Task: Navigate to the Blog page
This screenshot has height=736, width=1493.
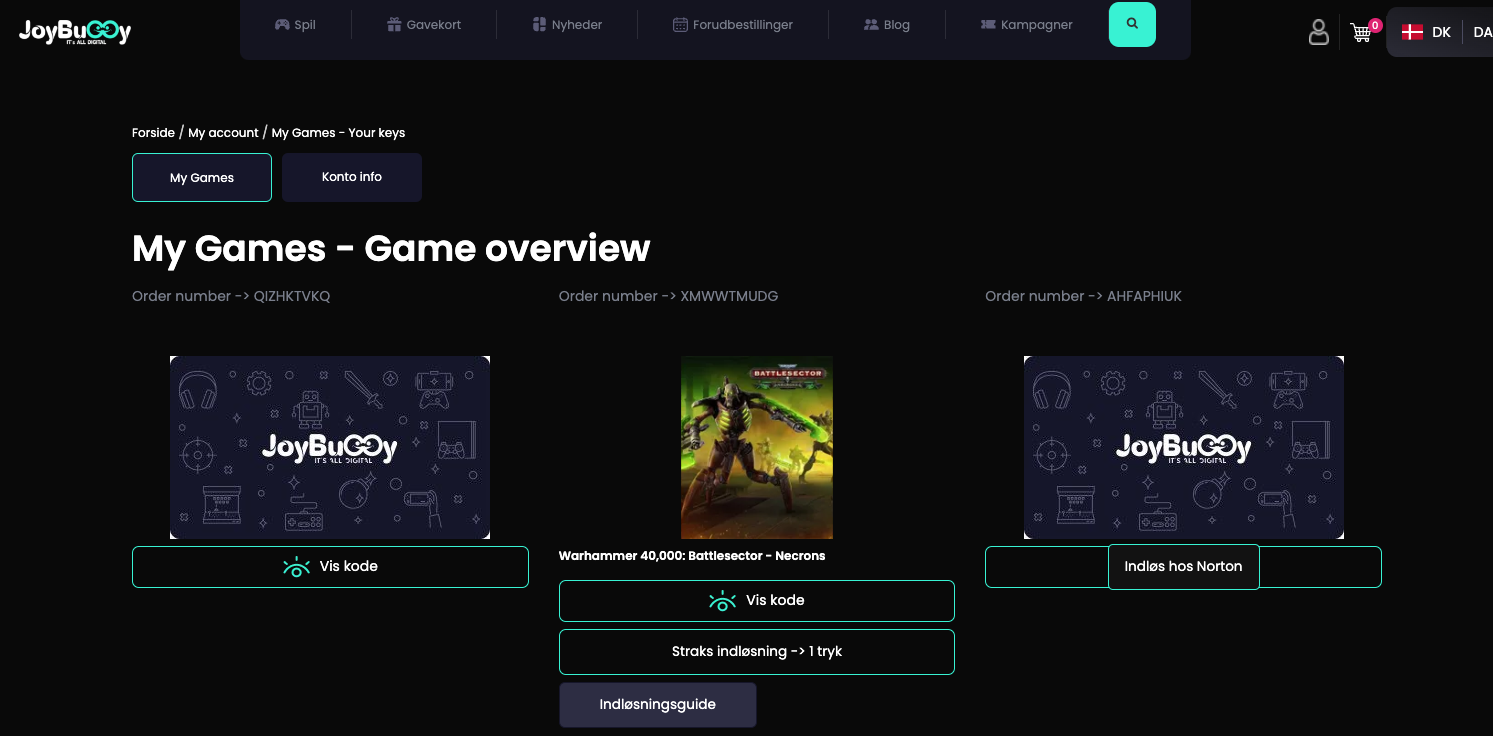Action: [x=887, y=25]
